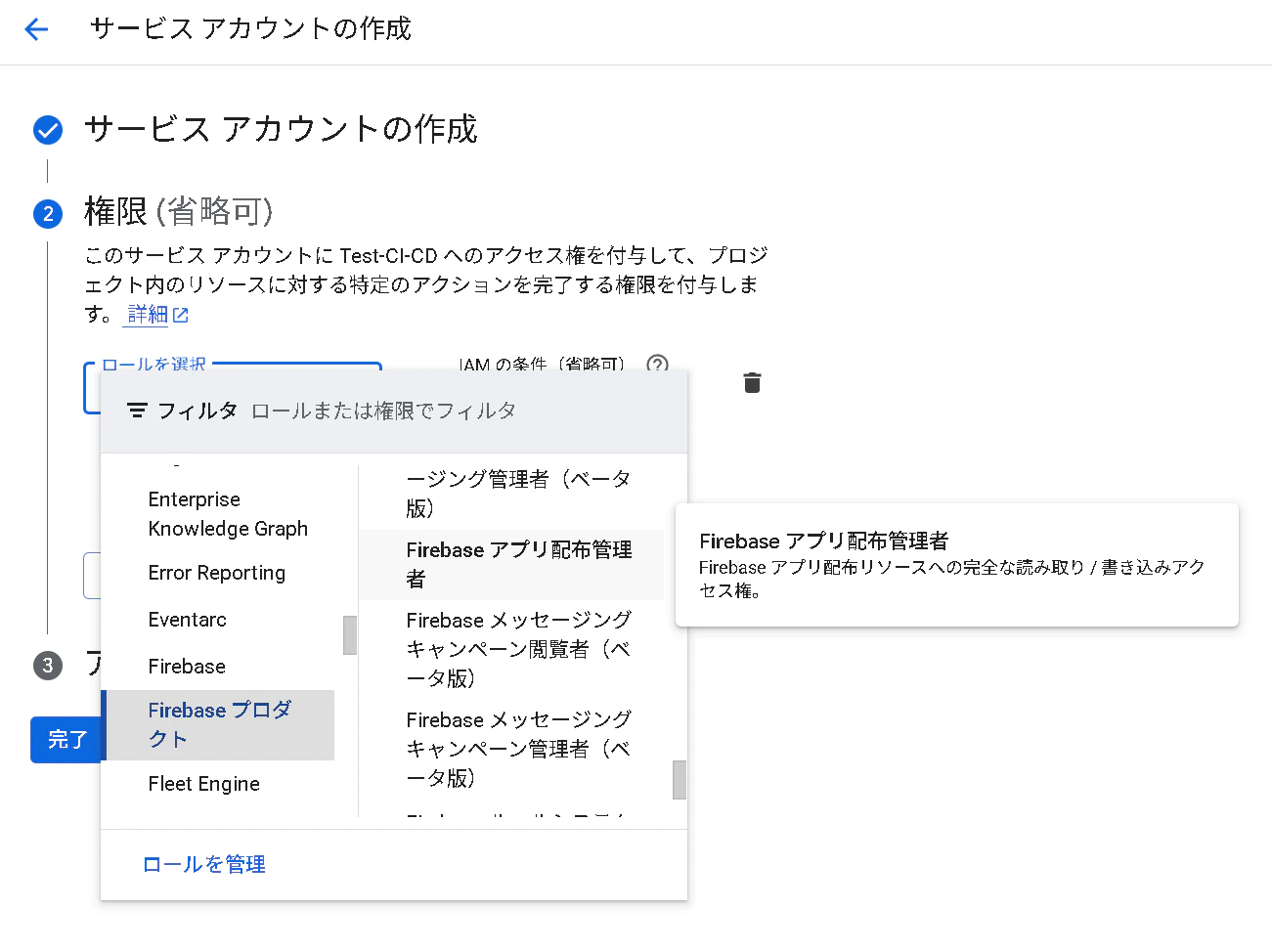Click the completed step one checkmark icon
Image resolution: width=1272 pixels, height=952 pixels.
click(48, 129)
